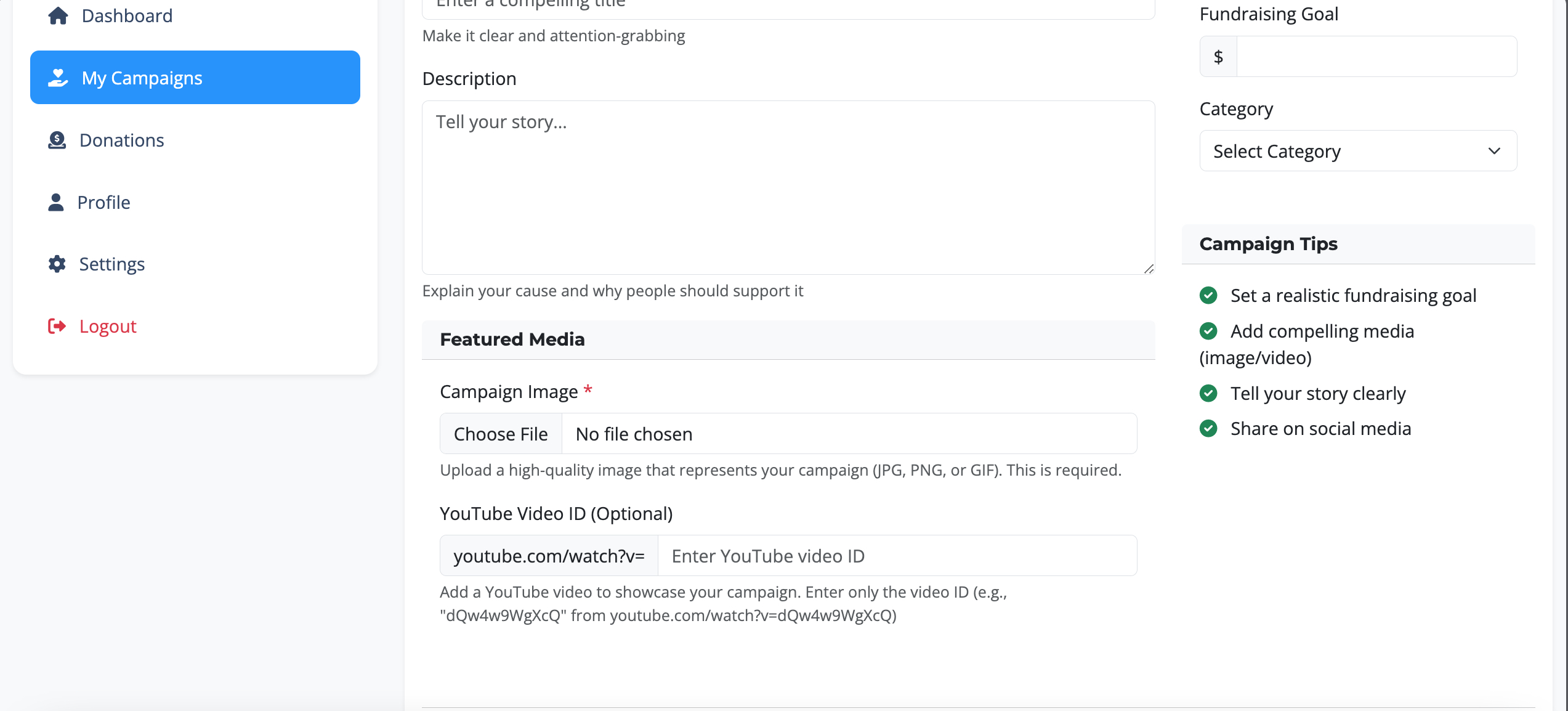Screen dimensions: 1568x711
Task: Click the Settings gear icon
Action: click(x=57, y=264)
